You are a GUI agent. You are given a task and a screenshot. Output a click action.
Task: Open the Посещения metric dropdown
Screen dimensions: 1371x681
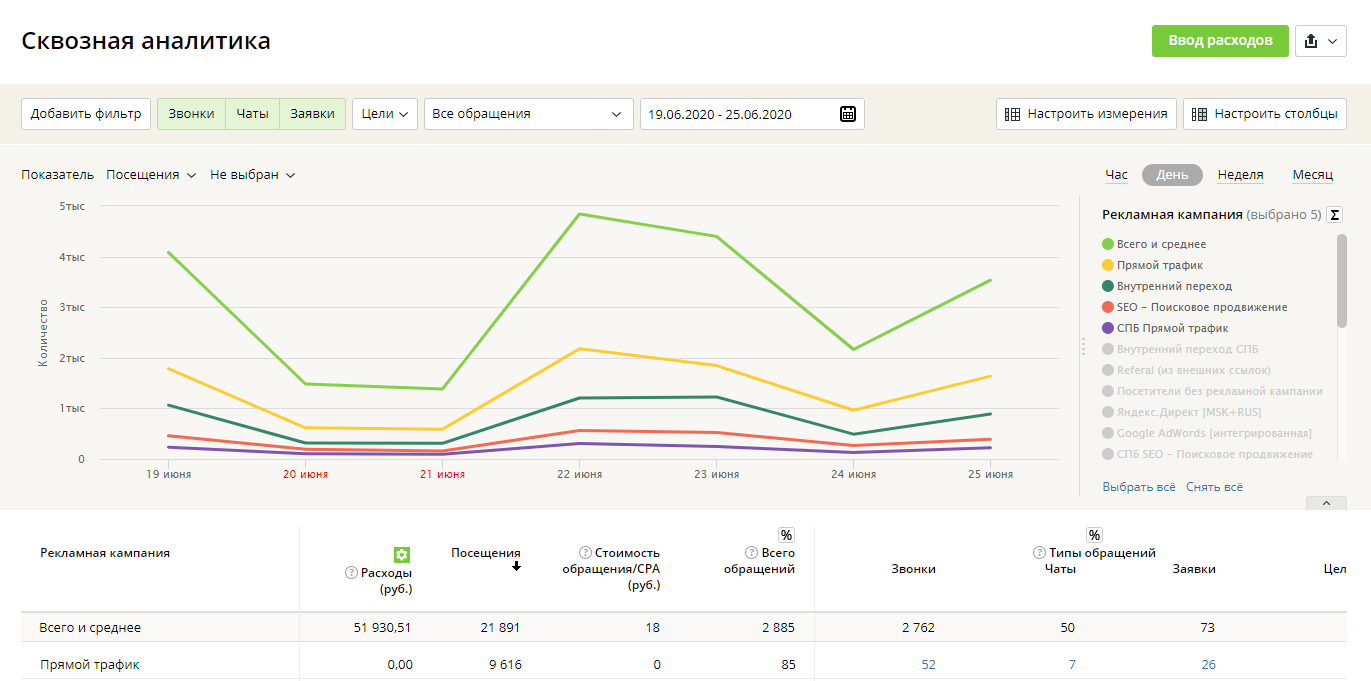coord(150,175)
